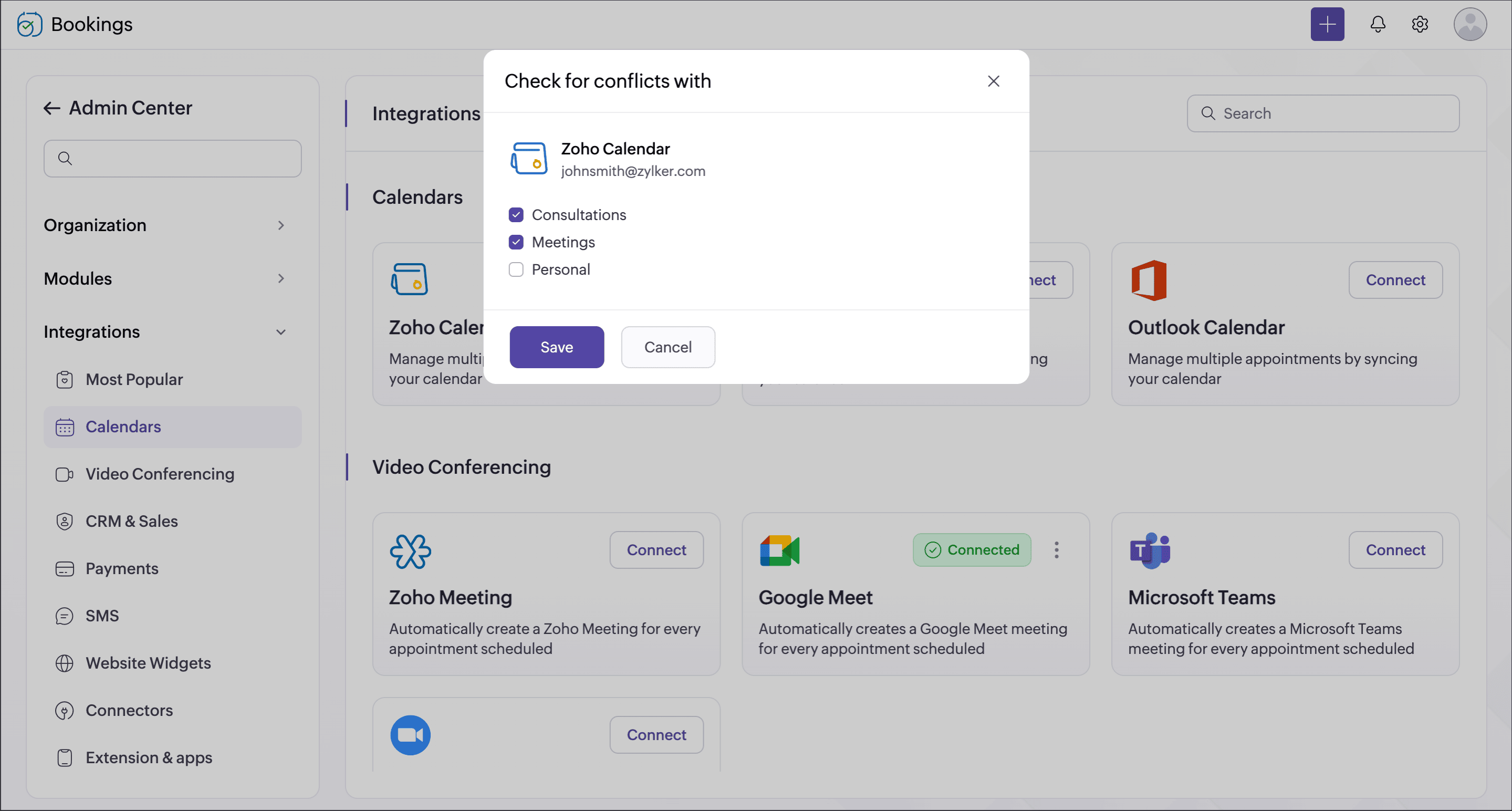Click the Integrations Search input field
The width and height of the screenshot is (1512, 811).
click(1323, 113)
